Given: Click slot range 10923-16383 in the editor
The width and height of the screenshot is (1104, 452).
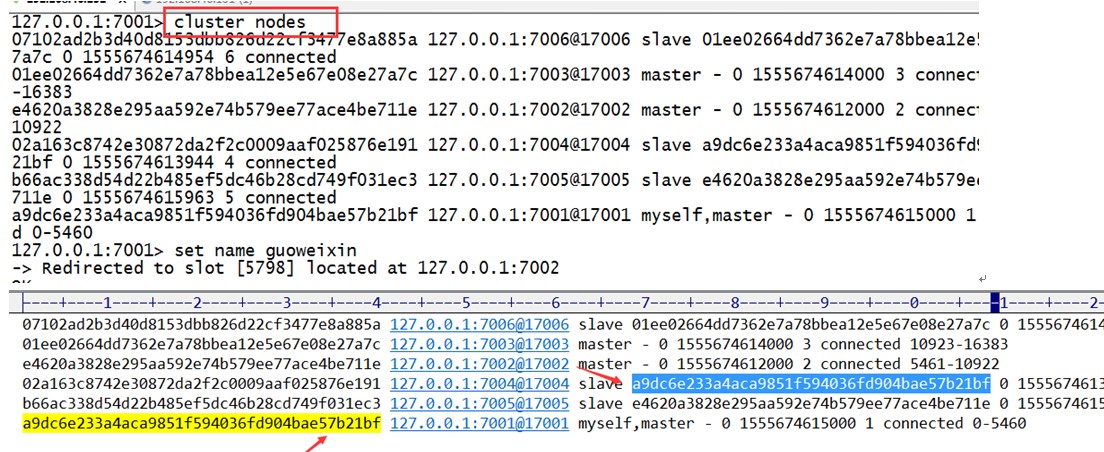Looking at the screenshot, I should coord(958,344).
